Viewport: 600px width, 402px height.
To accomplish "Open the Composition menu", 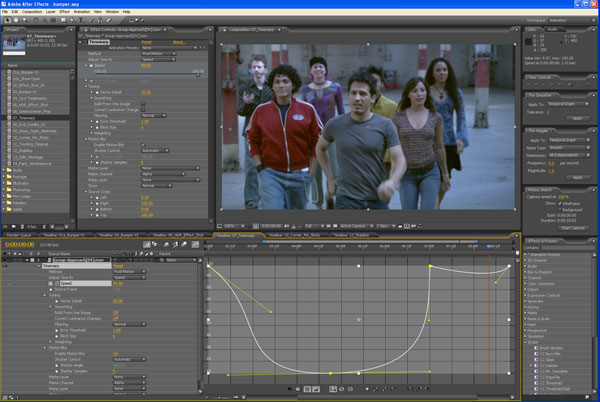I will pos(32,12).
